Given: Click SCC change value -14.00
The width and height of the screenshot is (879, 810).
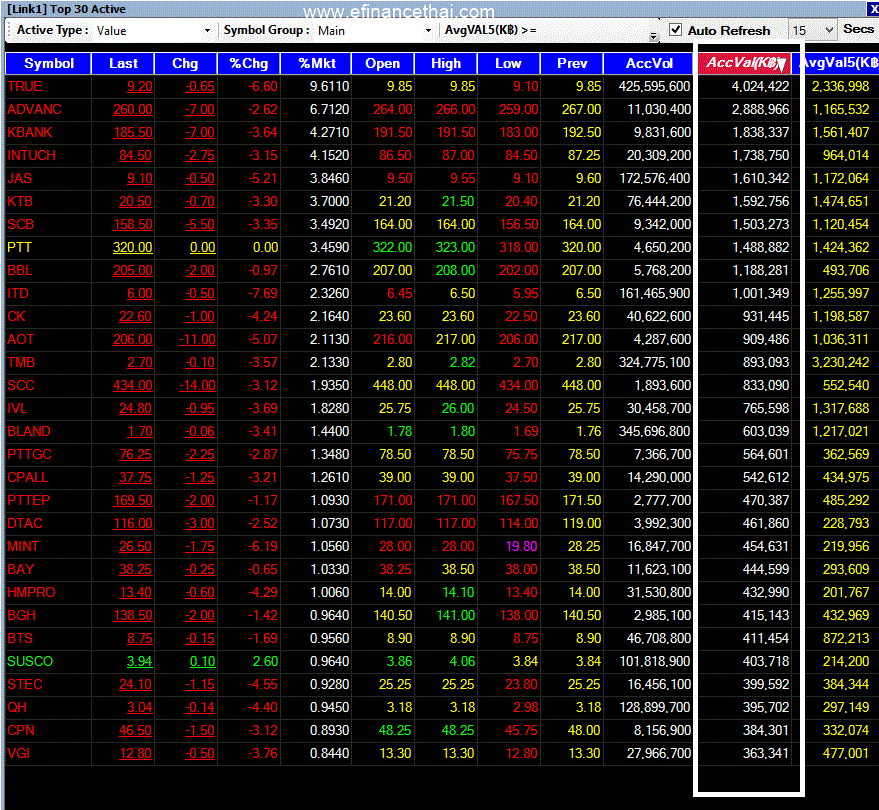Looking at the screenshot, I should coord(197,385).
